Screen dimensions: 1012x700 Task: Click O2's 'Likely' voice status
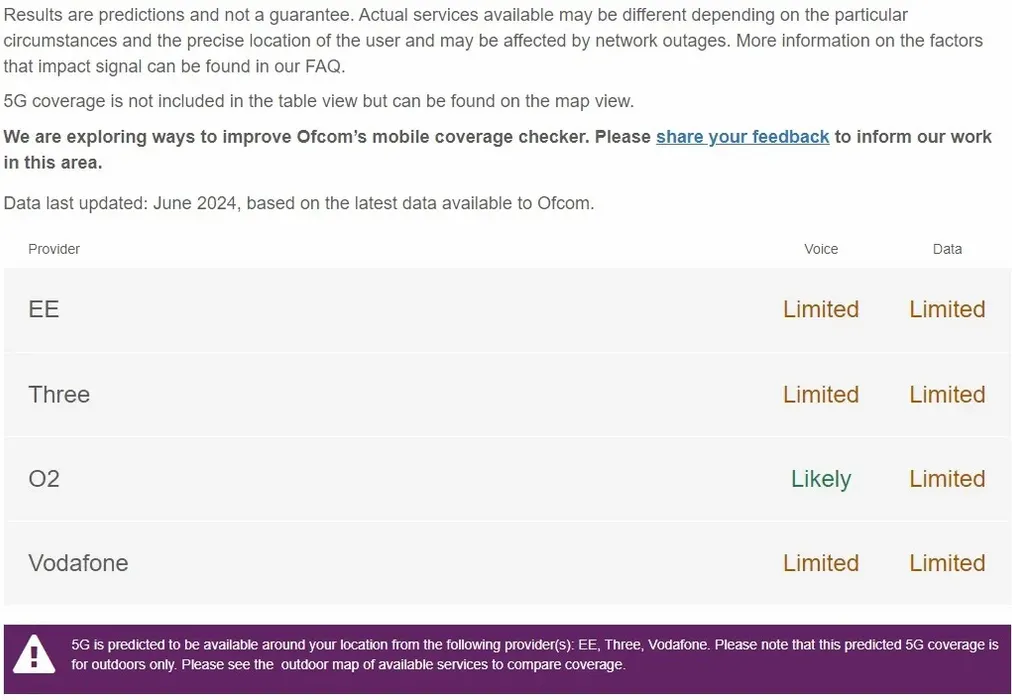point(821,479)
